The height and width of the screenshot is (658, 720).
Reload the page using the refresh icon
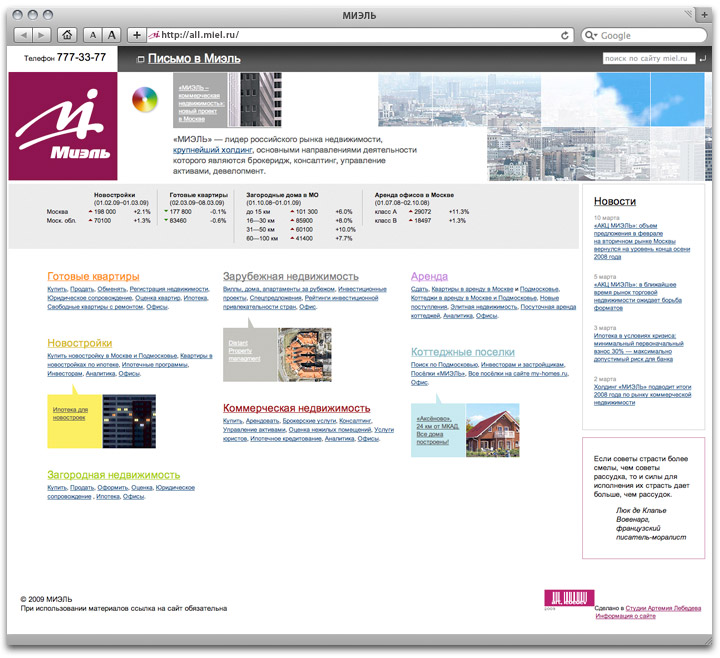click(566, 35)
